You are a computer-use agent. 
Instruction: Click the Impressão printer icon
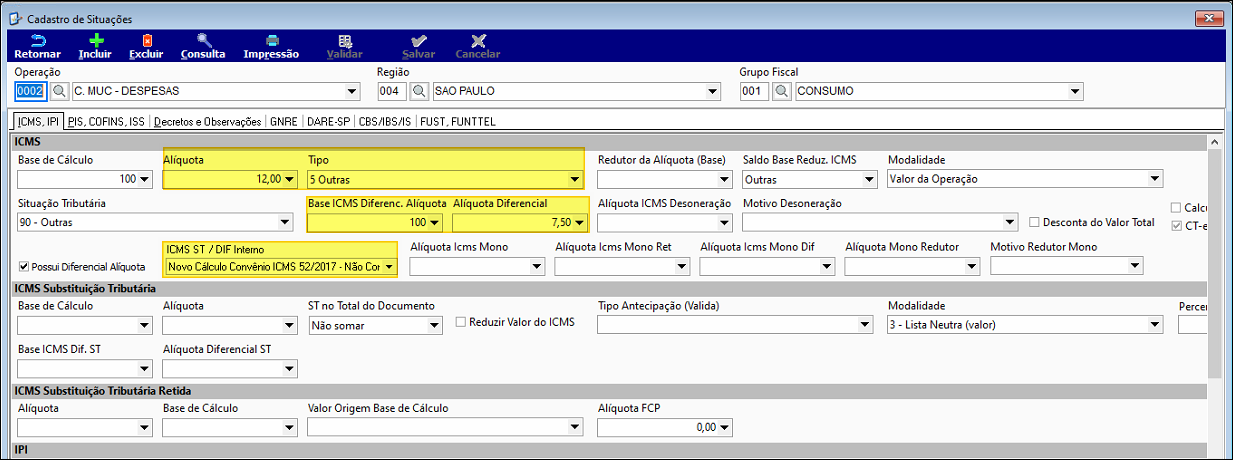click(271, 41)
